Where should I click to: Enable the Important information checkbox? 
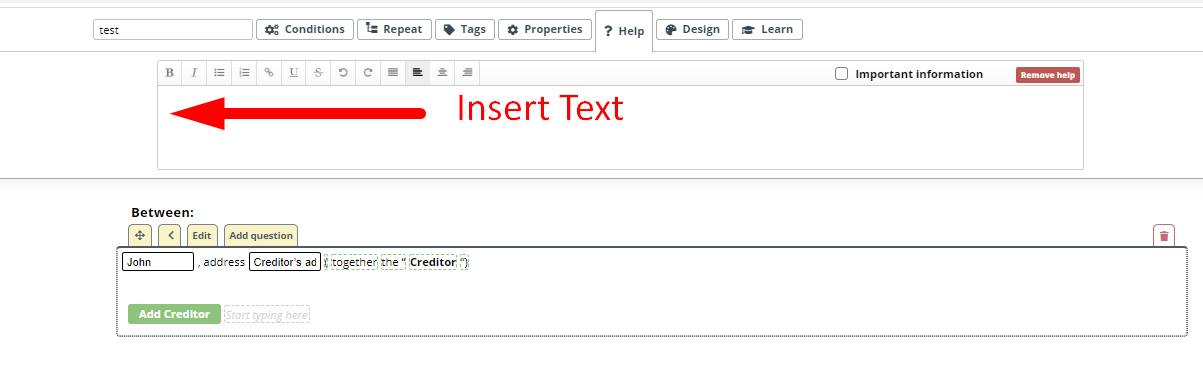tap(842, 74)
